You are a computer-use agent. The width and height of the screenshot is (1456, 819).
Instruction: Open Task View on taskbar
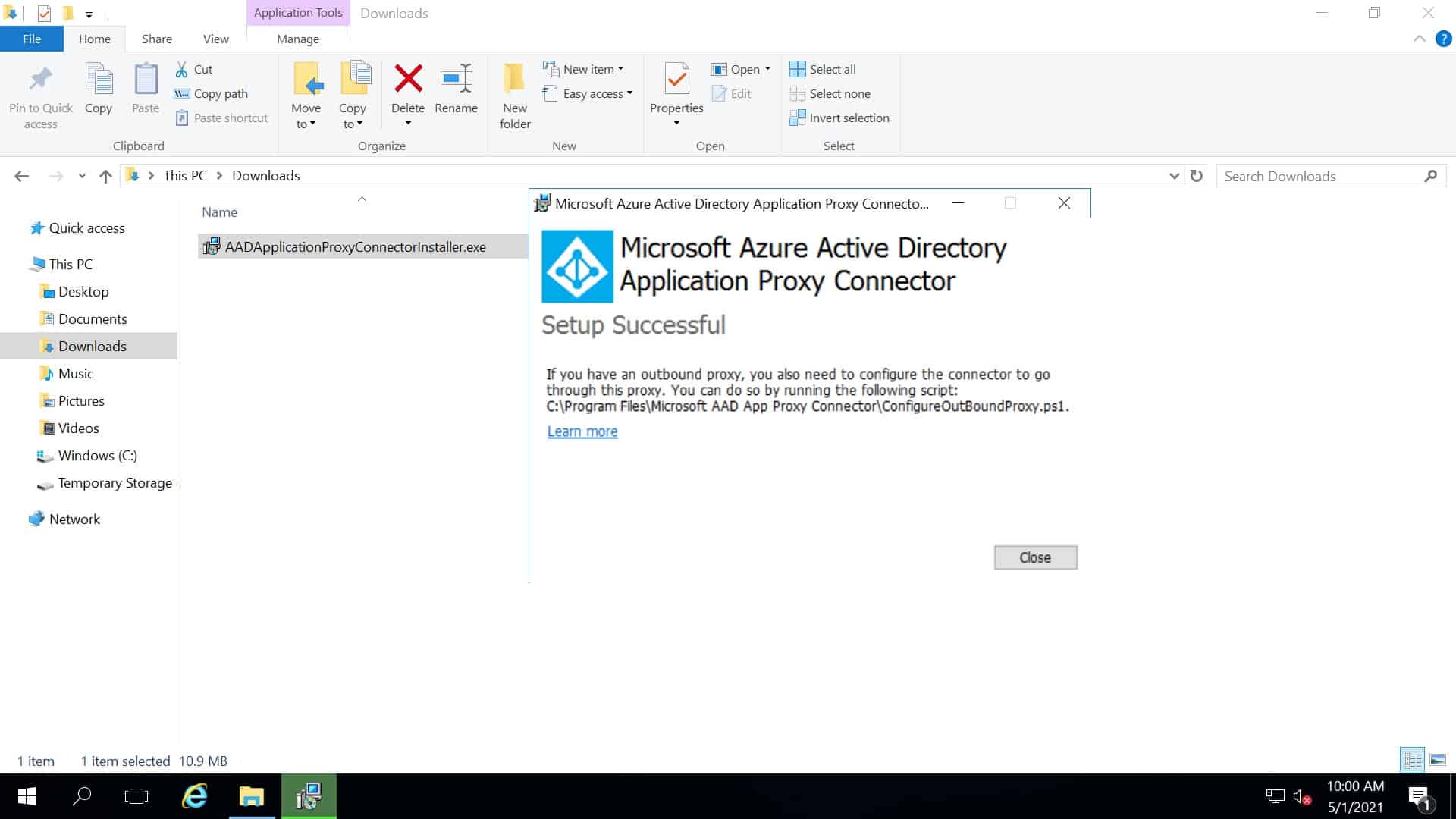(136, 796)
